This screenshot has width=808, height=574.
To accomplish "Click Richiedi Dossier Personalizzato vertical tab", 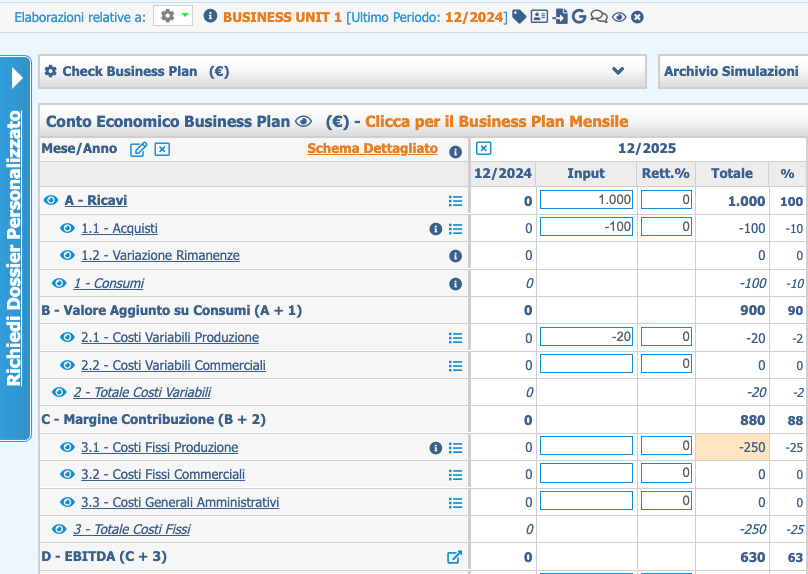I will pyautogui.click(x=15, y=247).
